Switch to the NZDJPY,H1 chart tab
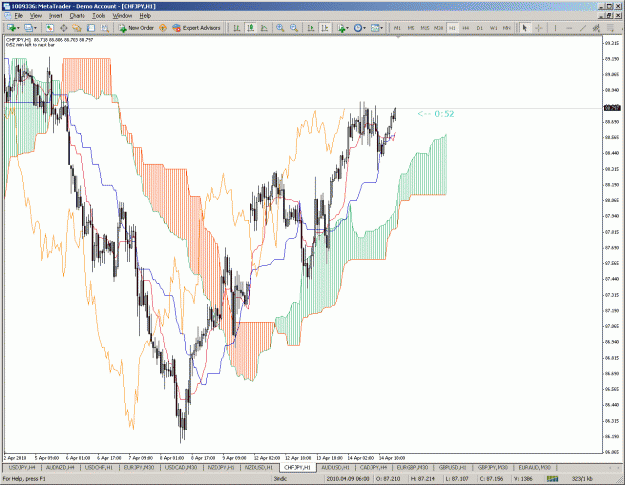Screen dimensions: 625x485 [220, 467]
